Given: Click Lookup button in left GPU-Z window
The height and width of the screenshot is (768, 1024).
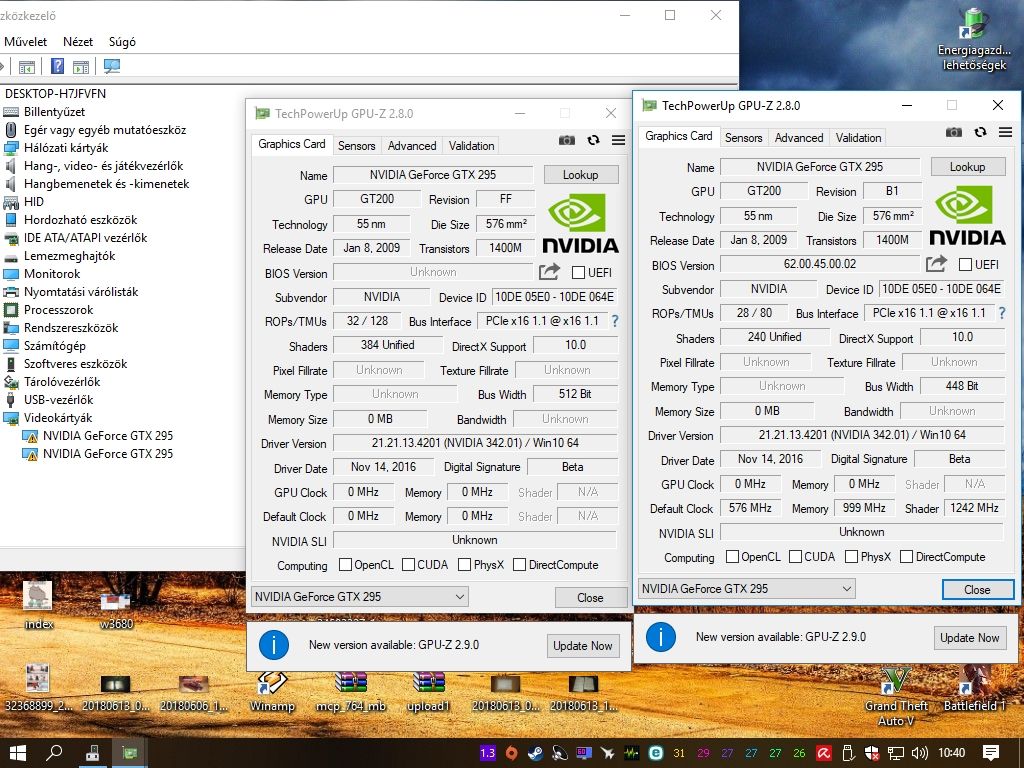Looking at the screenshot, I should (x=581, y=175).
